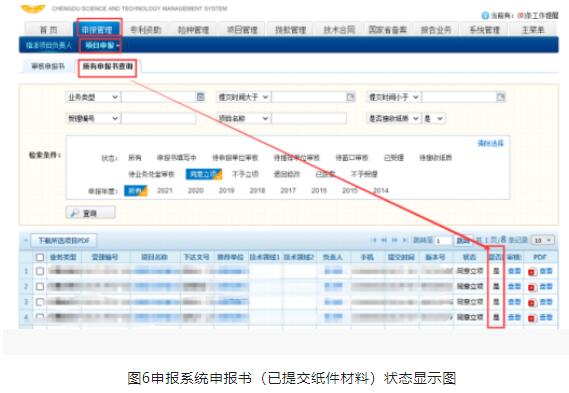Image resolution: width=569 pixels, height=393 pixels.
Task: Switch to the 所有申报书查询 sub-tab
Action: pos(108,66)
